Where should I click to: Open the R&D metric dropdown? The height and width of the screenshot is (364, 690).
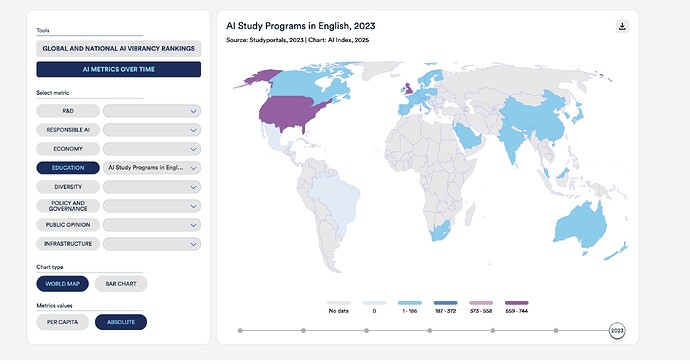[152, 111]
